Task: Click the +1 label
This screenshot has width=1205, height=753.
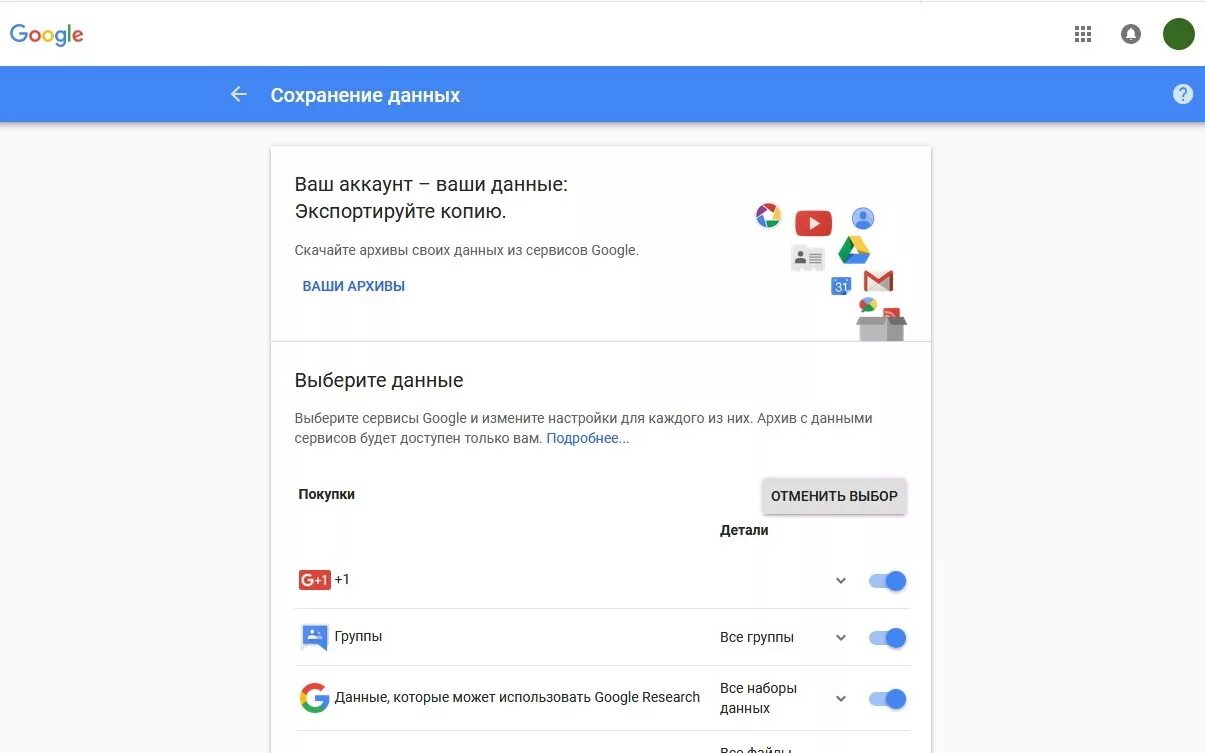Action: coord(342,579)
